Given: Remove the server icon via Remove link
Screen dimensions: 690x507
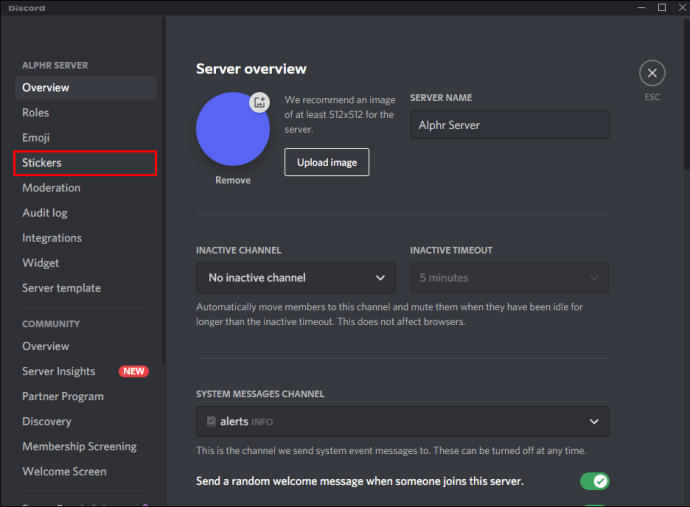Looking at the screenshot, I should tap(233, 180).
